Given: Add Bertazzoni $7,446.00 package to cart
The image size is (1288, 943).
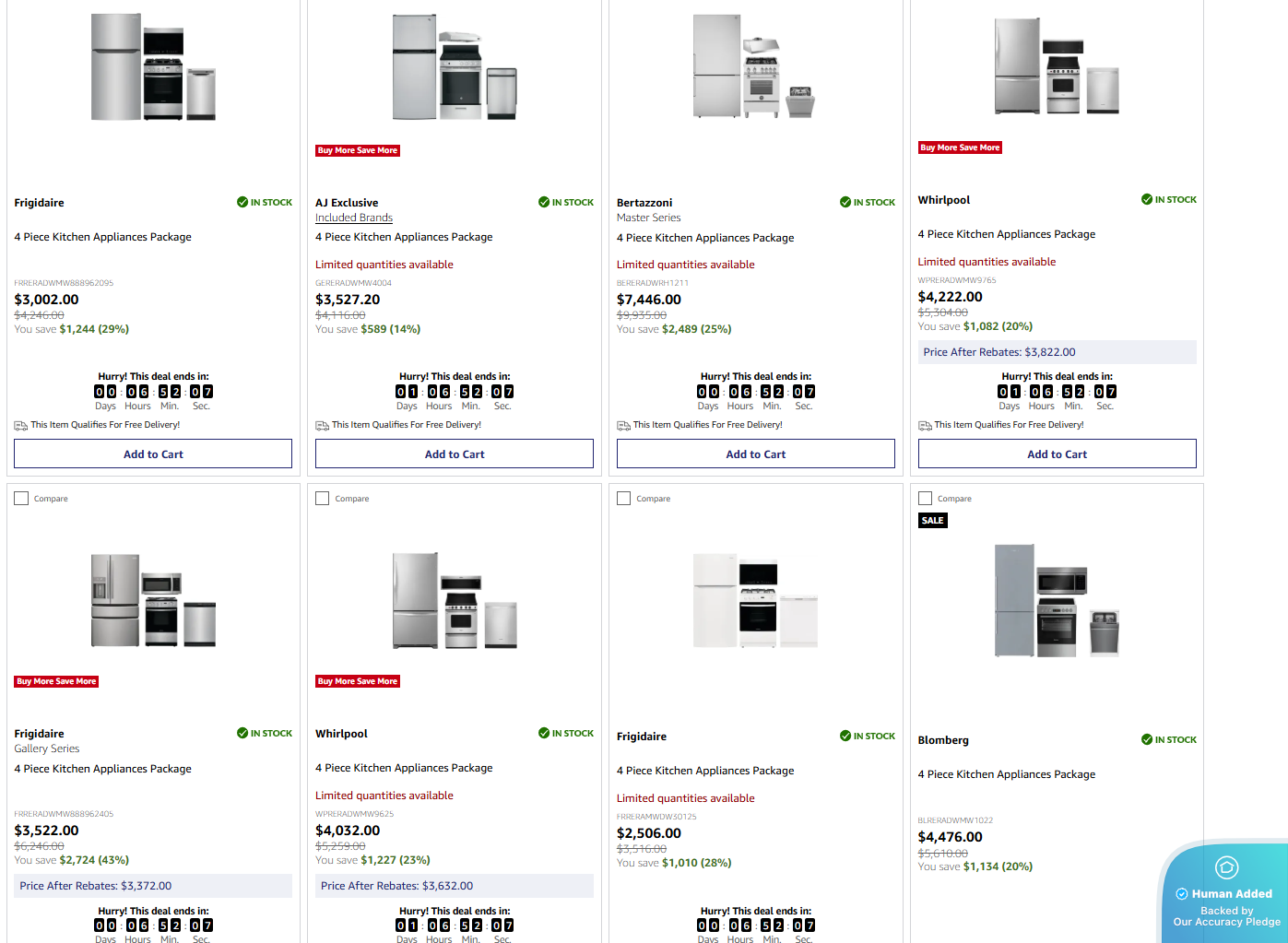Looking at the screenshot, I should 755,454.
